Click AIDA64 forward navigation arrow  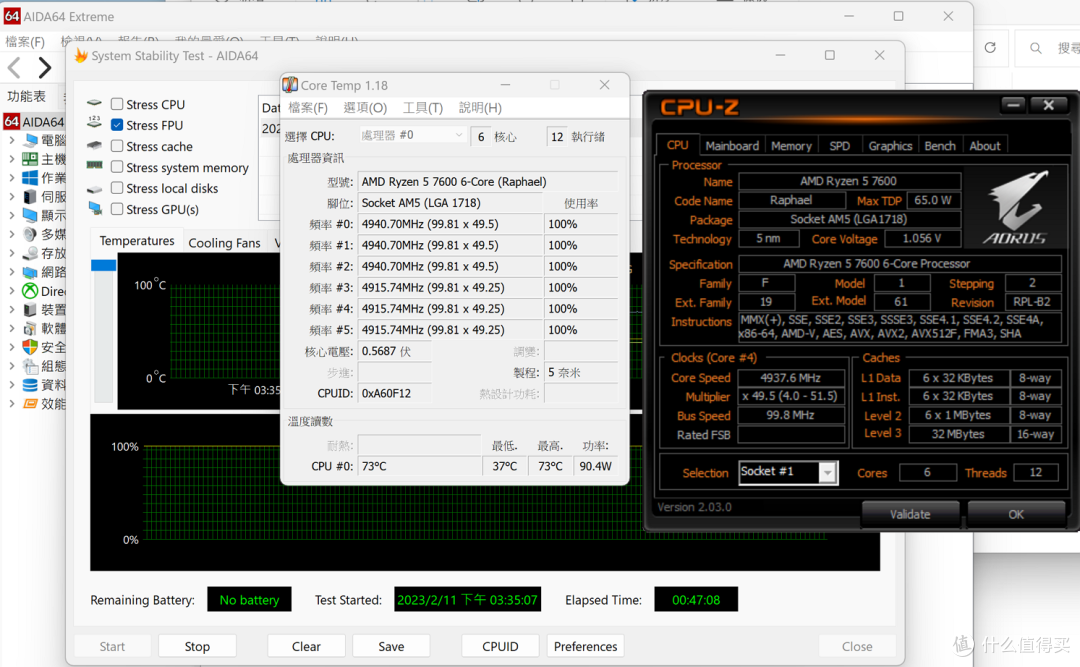(45, 68)
